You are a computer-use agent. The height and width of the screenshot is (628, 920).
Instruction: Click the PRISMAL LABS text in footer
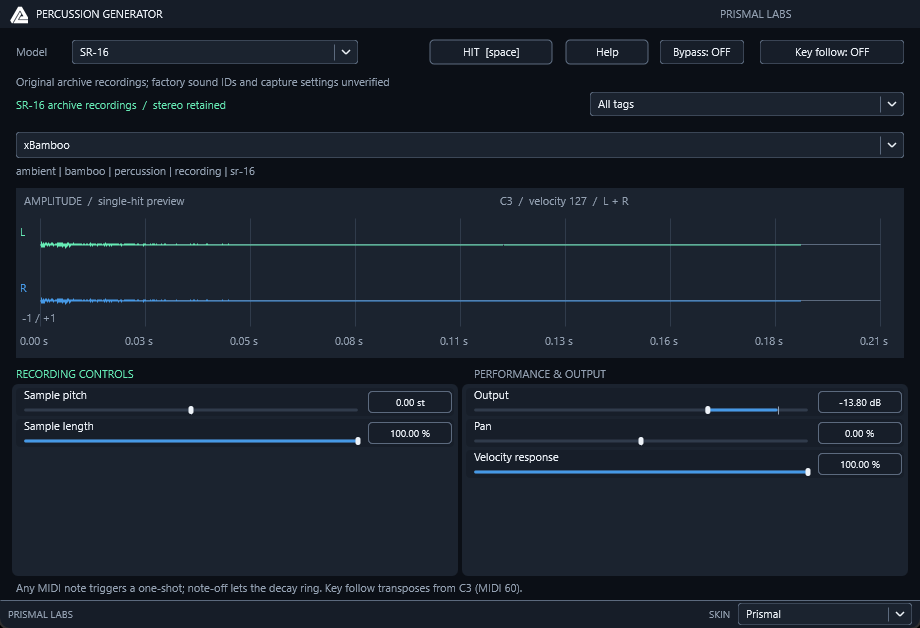click(x=40, y=615)
